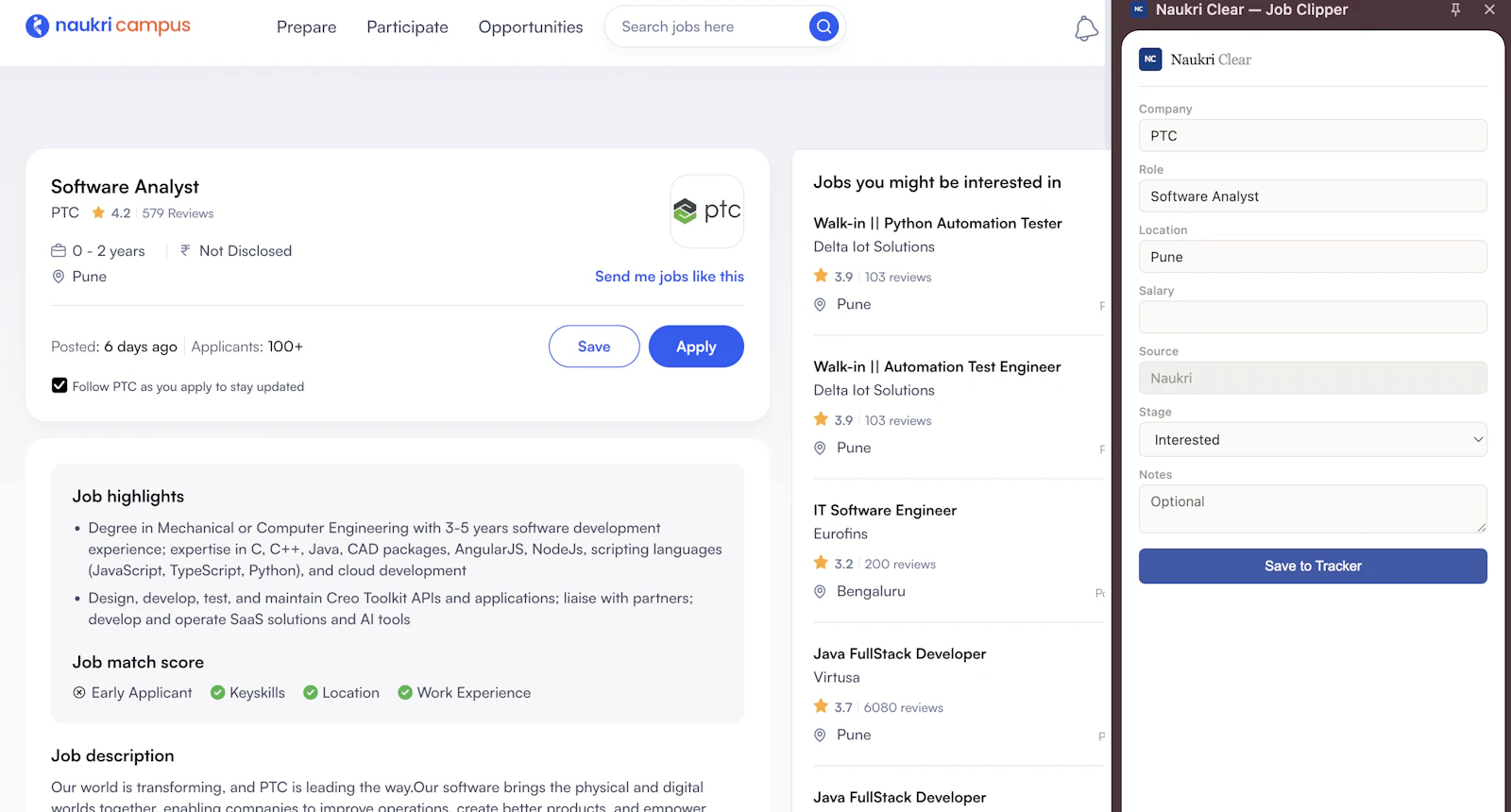This screenshot has width=1511, height=812.
Task: Expand the Stage dropdown
Action: (x=1313, y=440)
